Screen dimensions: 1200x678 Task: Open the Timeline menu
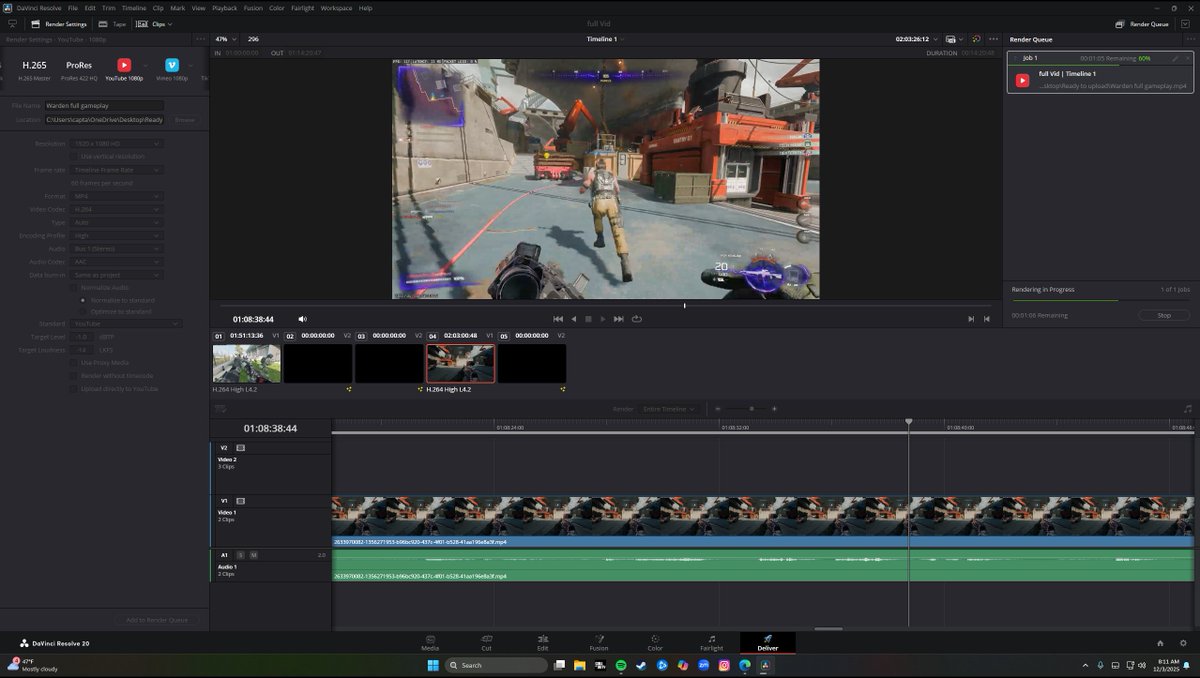pyautogui.click(x=134, y=8)
